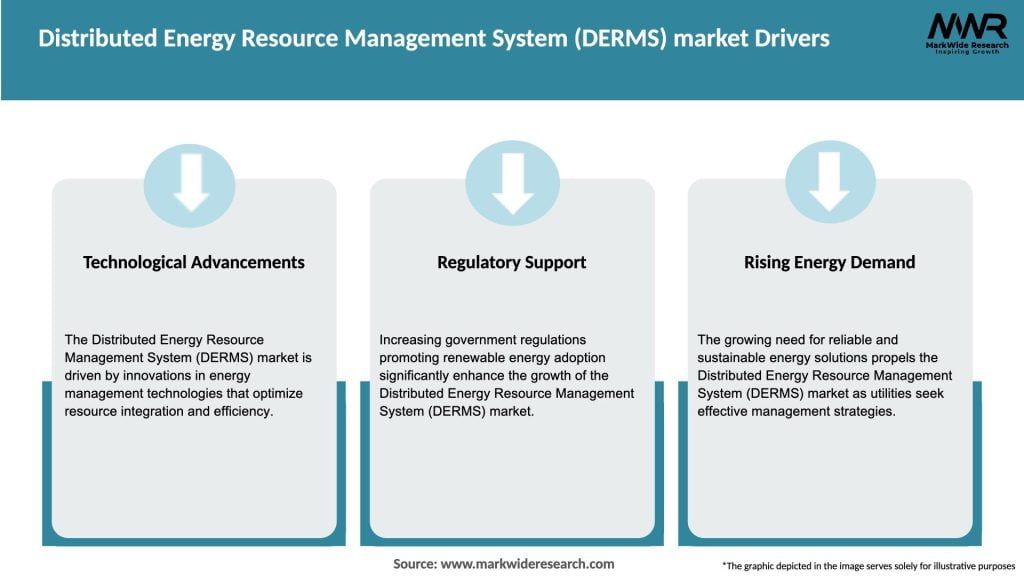Select the Regulatory Support heading
Screen dimensions: 1024x576
pyautogui.click(x=512, y=262)
